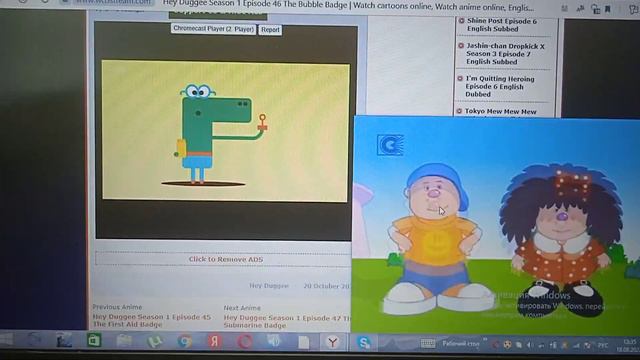
Task: Open I'm Quitting Heroing Episode 6 English Dubbed
Action: (500, 86)
